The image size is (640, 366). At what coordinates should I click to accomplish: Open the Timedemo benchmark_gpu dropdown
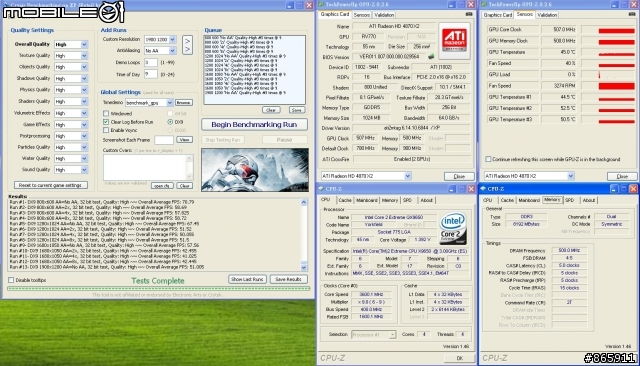coord(169,102)
